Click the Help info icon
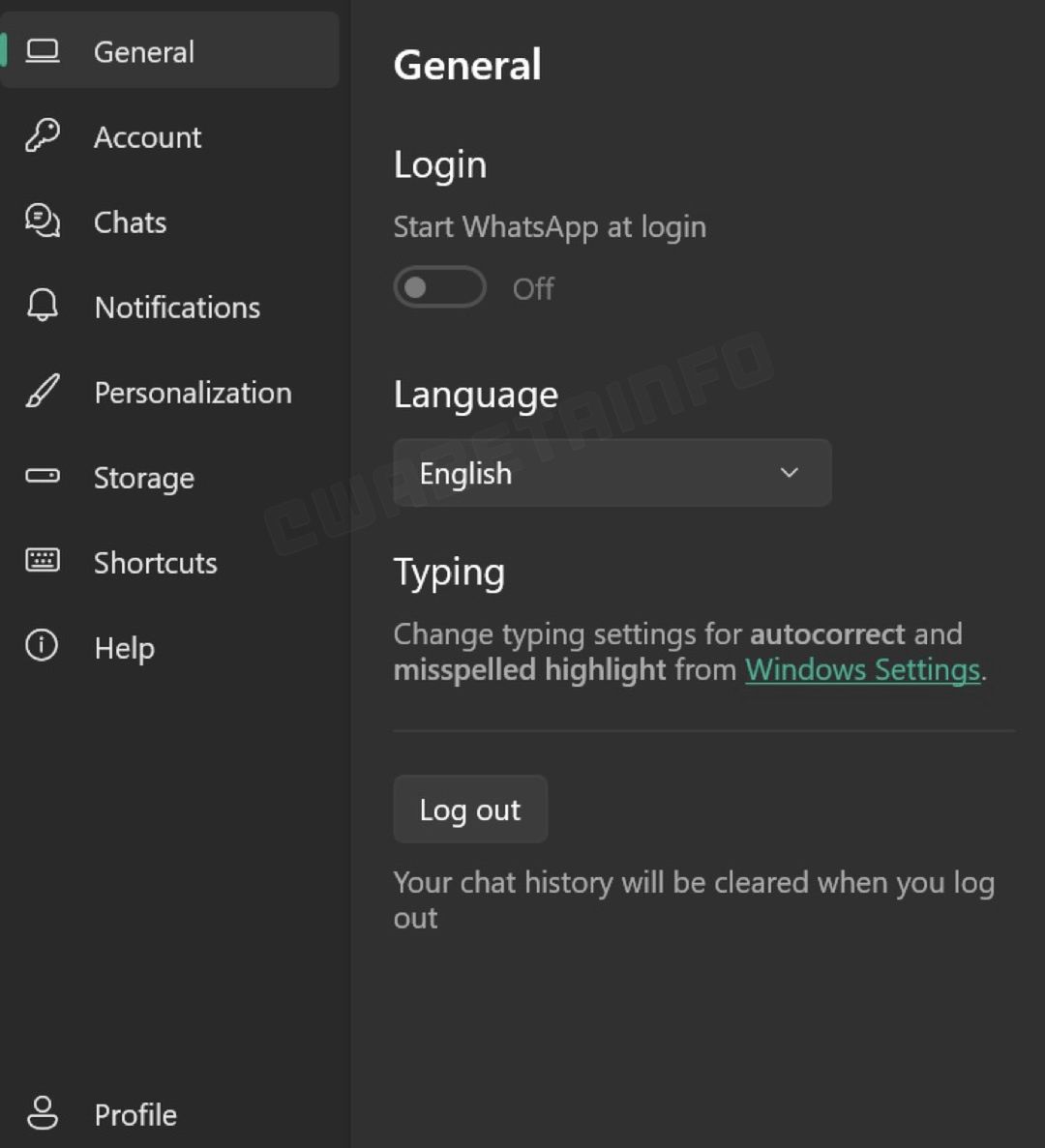Screen dimensions: 1045x1148 click(x=41, y=646)
